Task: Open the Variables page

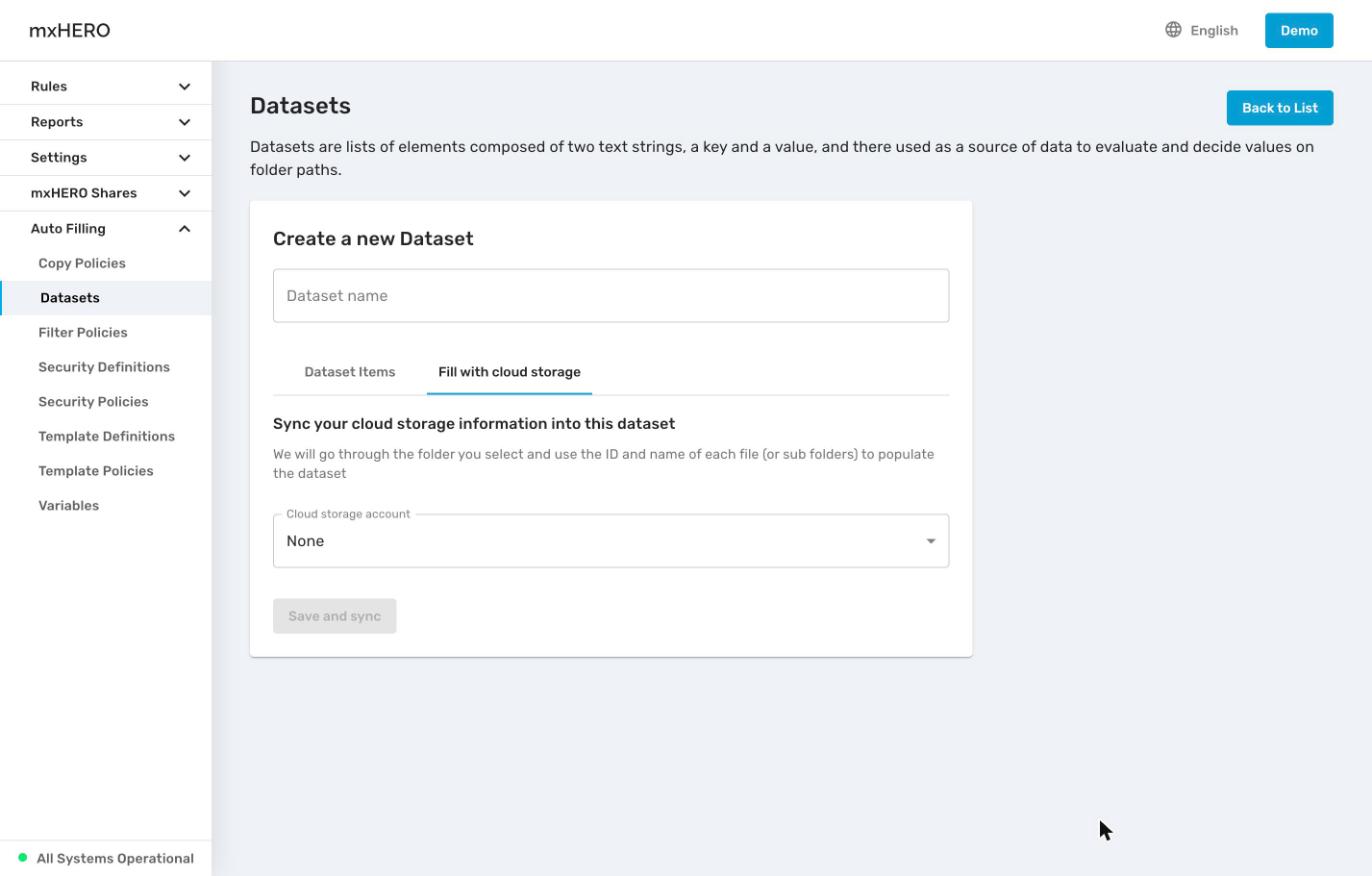Action: pyautogui.click(x=68, y=505)
